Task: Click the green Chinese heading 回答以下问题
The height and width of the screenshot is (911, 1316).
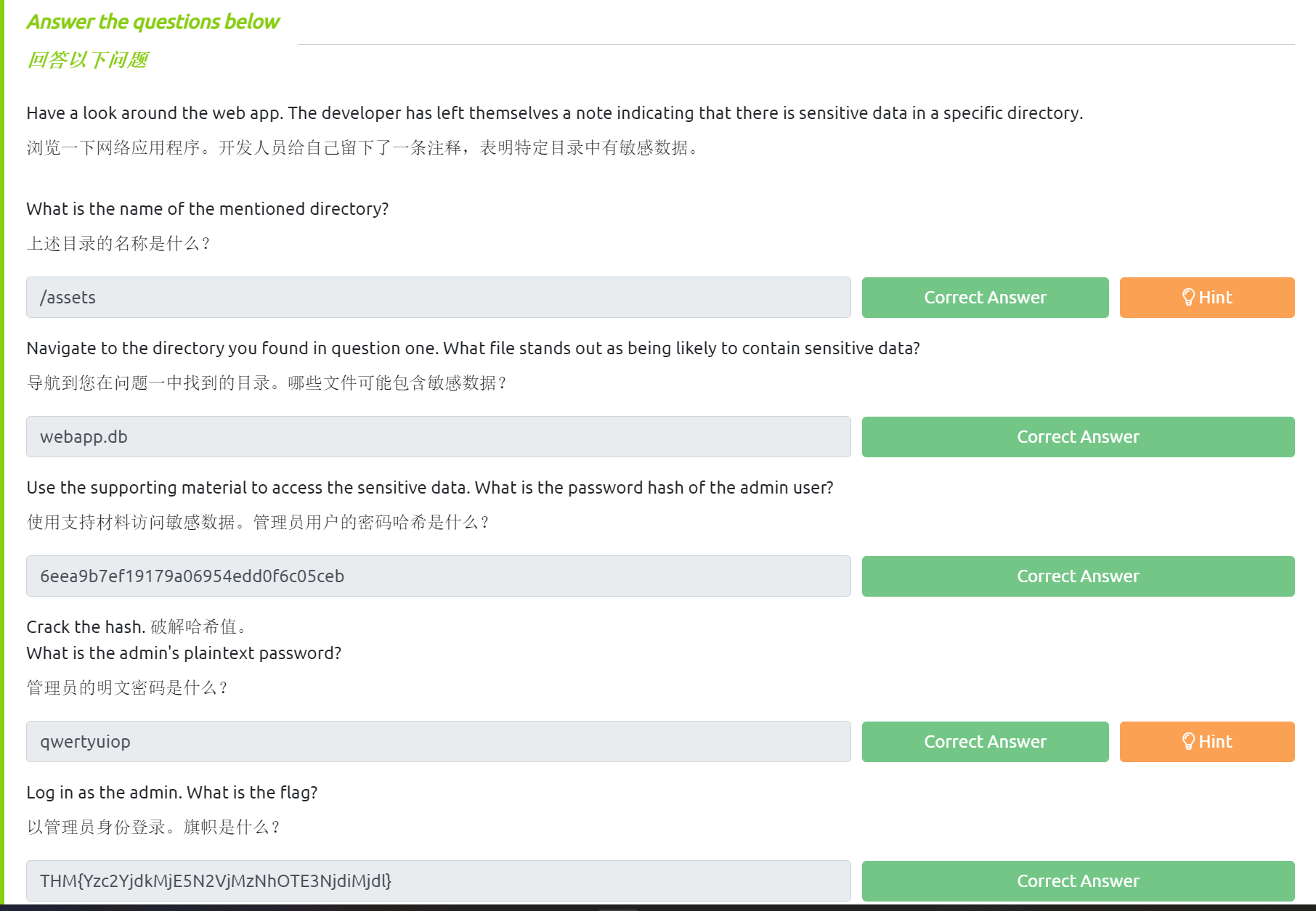Action: (x=87, y=60)
